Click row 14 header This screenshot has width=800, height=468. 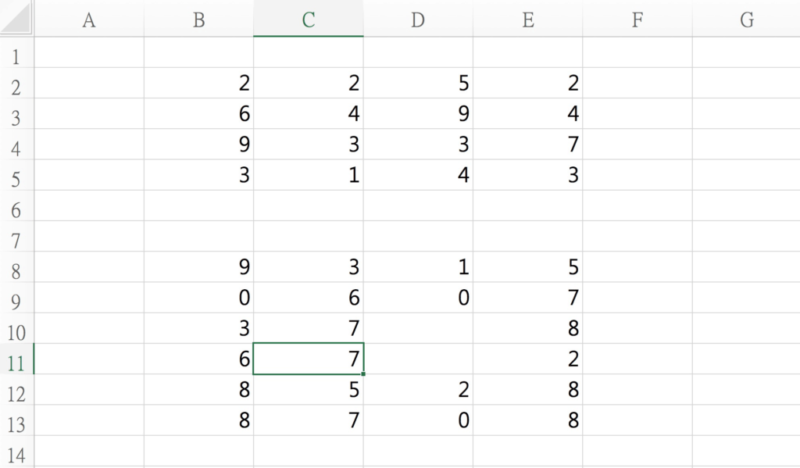(x=16, y=452)
